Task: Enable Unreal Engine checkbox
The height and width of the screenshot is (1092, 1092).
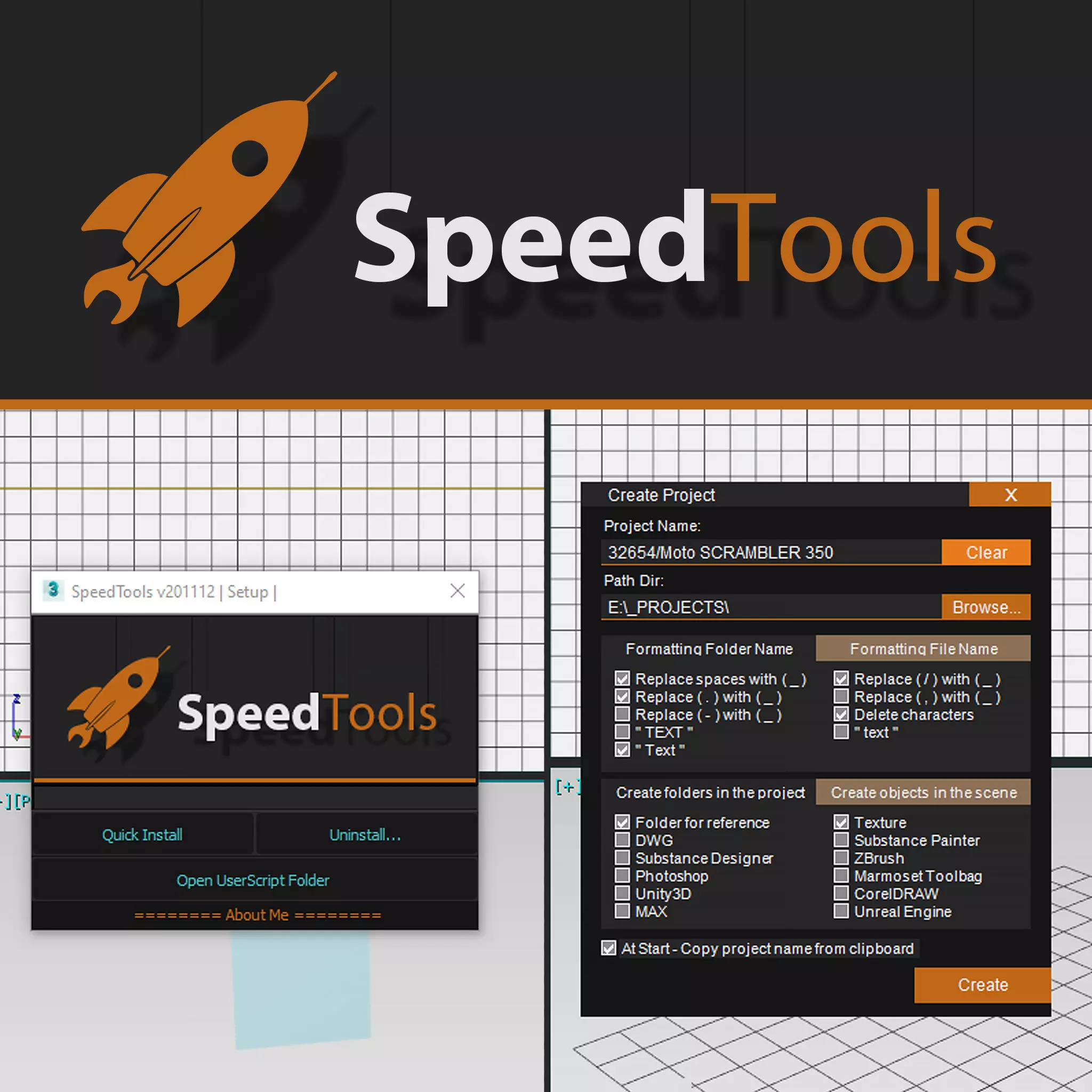Action: [x=841, y=911]
